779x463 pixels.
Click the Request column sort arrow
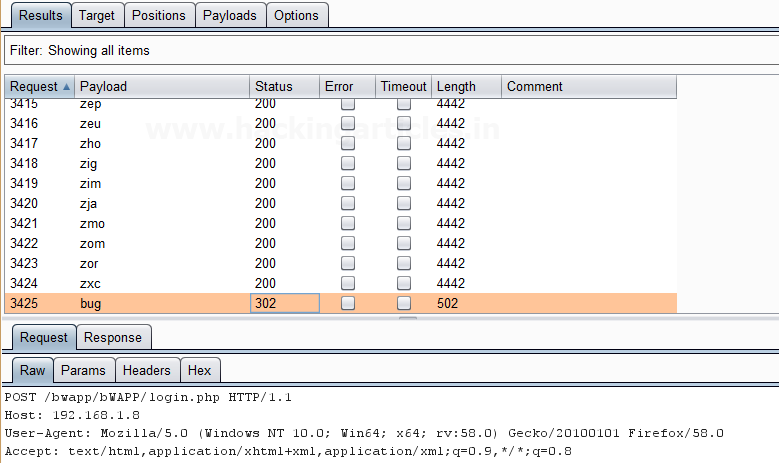point(67,86)
